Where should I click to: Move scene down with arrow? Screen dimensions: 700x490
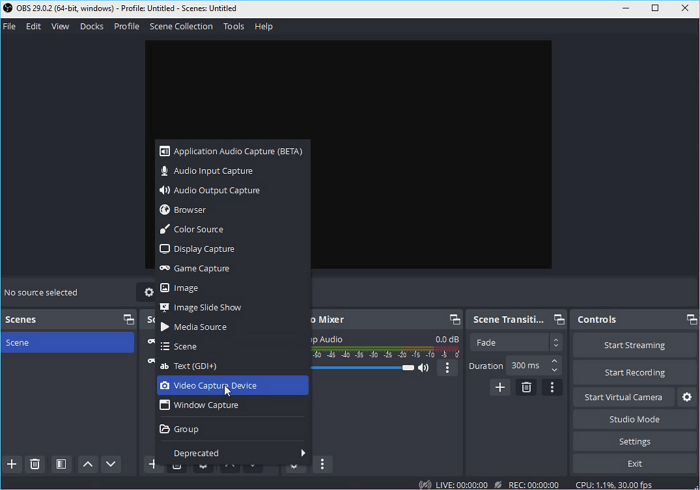pyautogui.click(x=111, y=465)
